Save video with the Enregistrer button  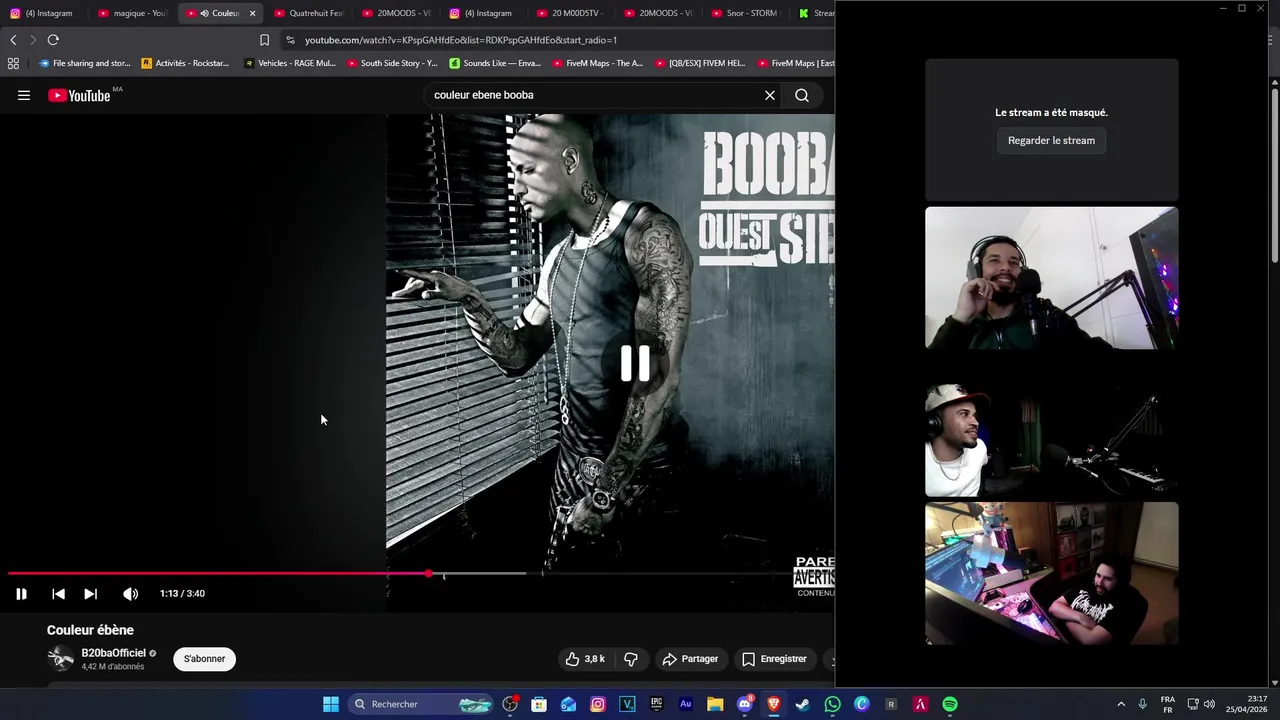774,659
